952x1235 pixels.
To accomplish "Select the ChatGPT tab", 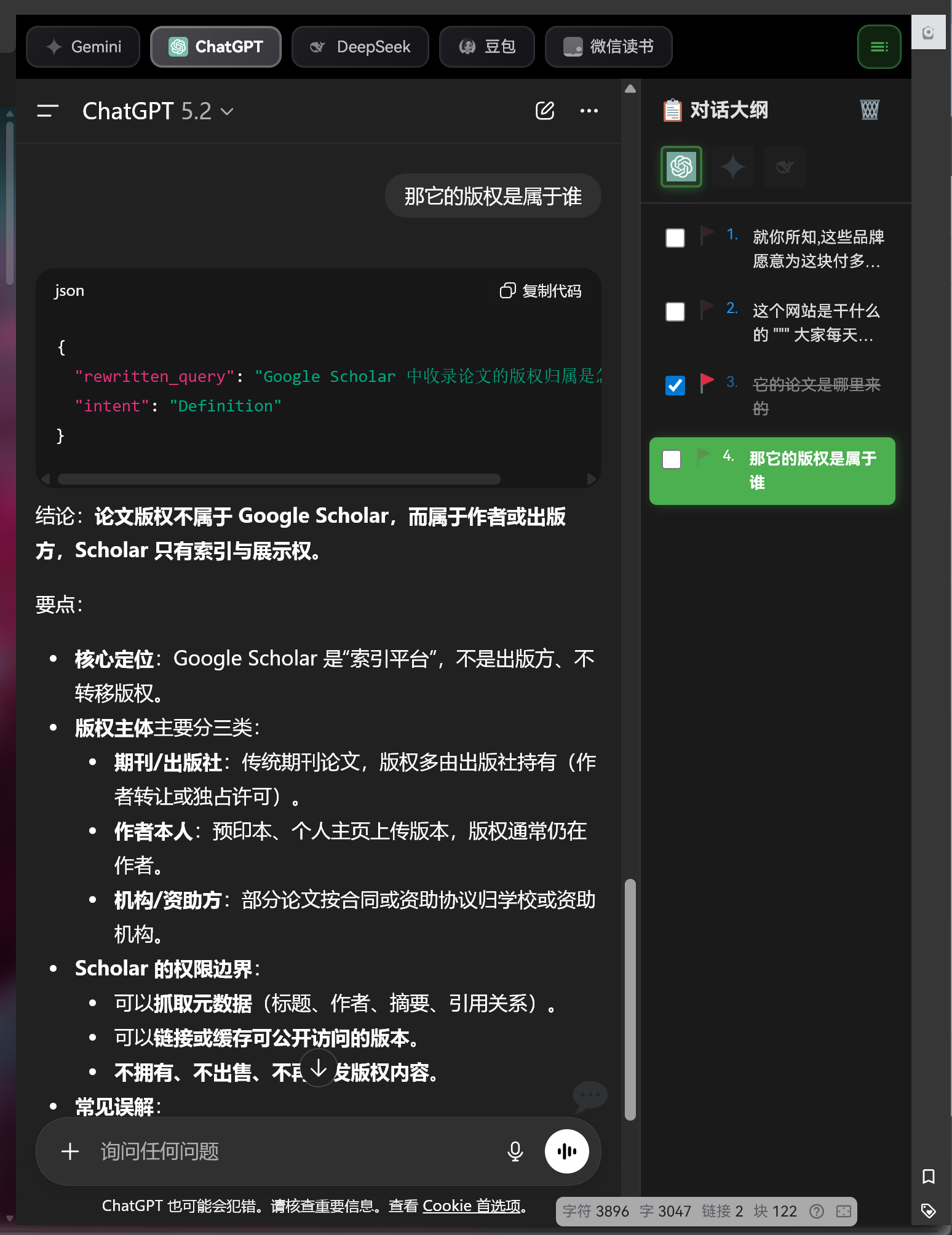I will tap(216, 47).
